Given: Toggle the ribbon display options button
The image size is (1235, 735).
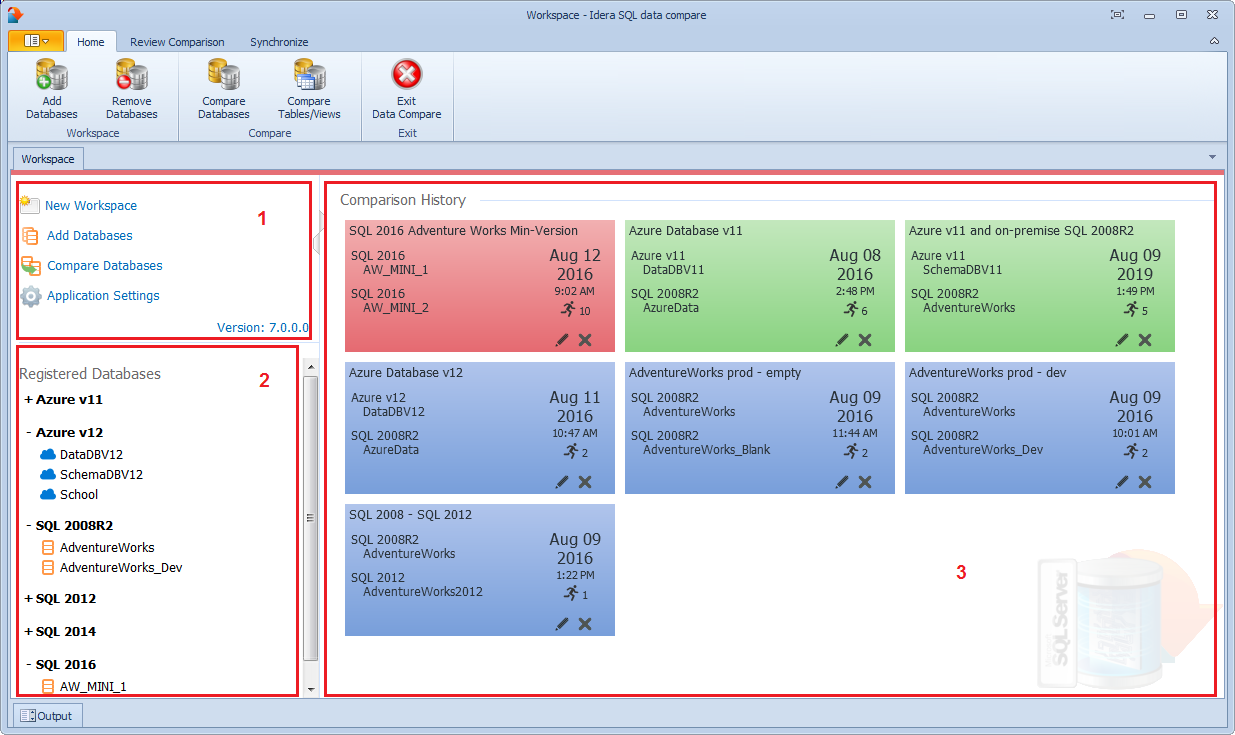Looking at the screenshot, I should coord(1117,14).
